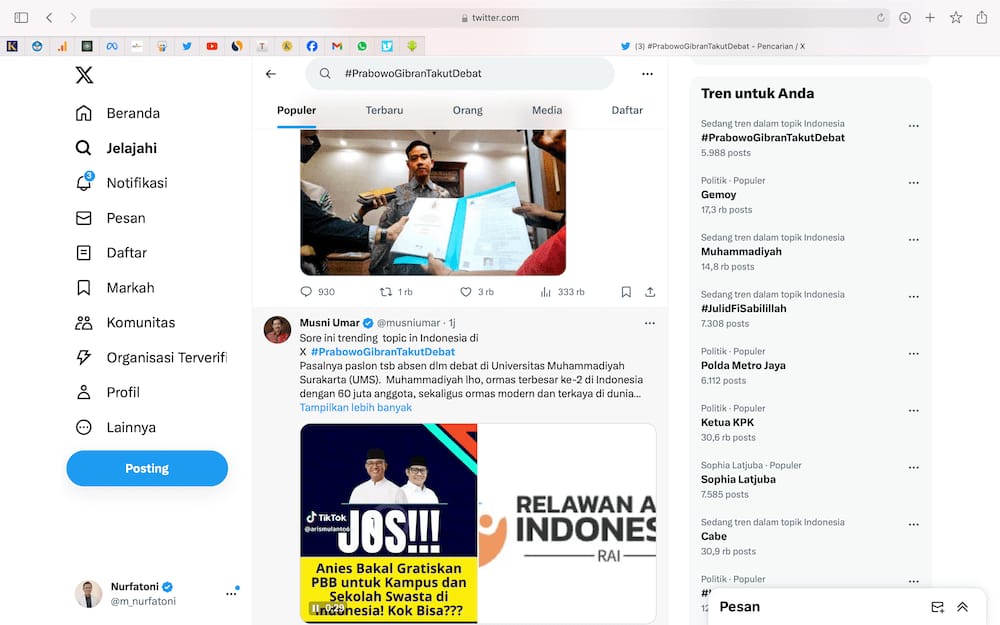Go back in Safari history
This screenshot has height=625, width=1000.
[x=49, y=18]
